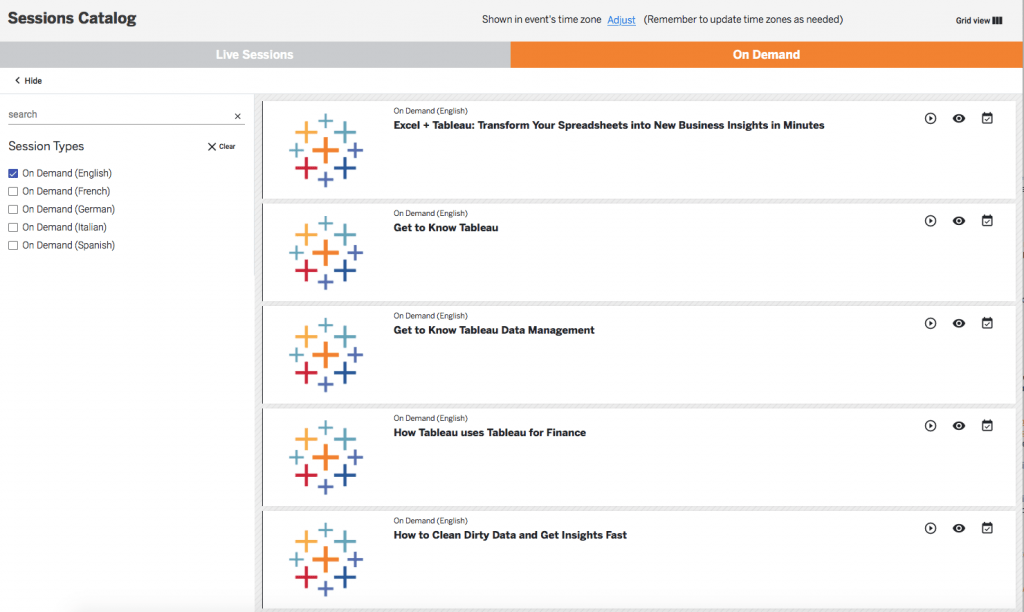
Task: Tick On Demand (German) session type
Action: (x=13, y=209)
